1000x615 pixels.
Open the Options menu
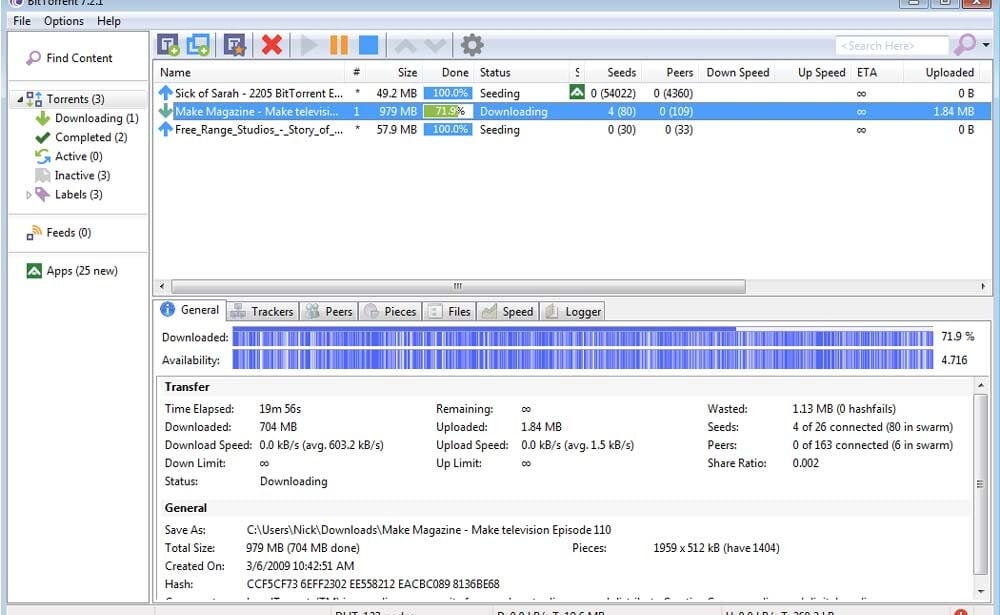click(64, 21)
